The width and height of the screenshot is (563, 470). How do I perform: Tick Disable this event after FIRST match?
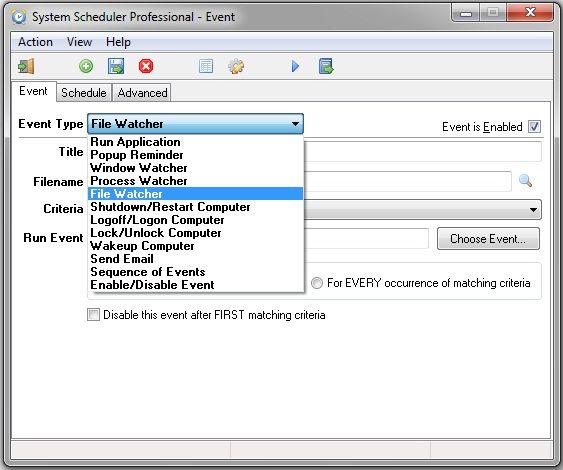93,315
